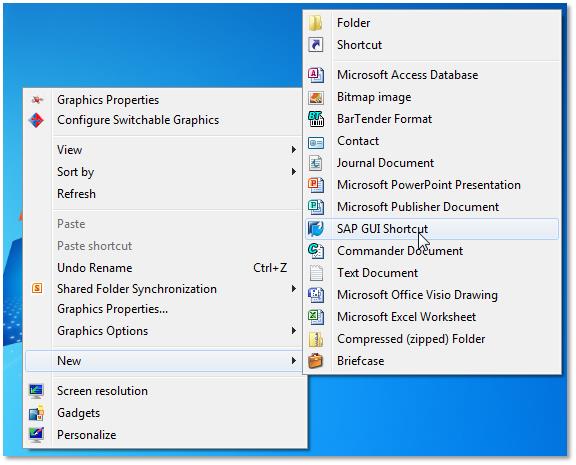Screen dimensions: 576x465
Task: Create new Compressed (zipped) Folder
Action: (x=411, y=339)
